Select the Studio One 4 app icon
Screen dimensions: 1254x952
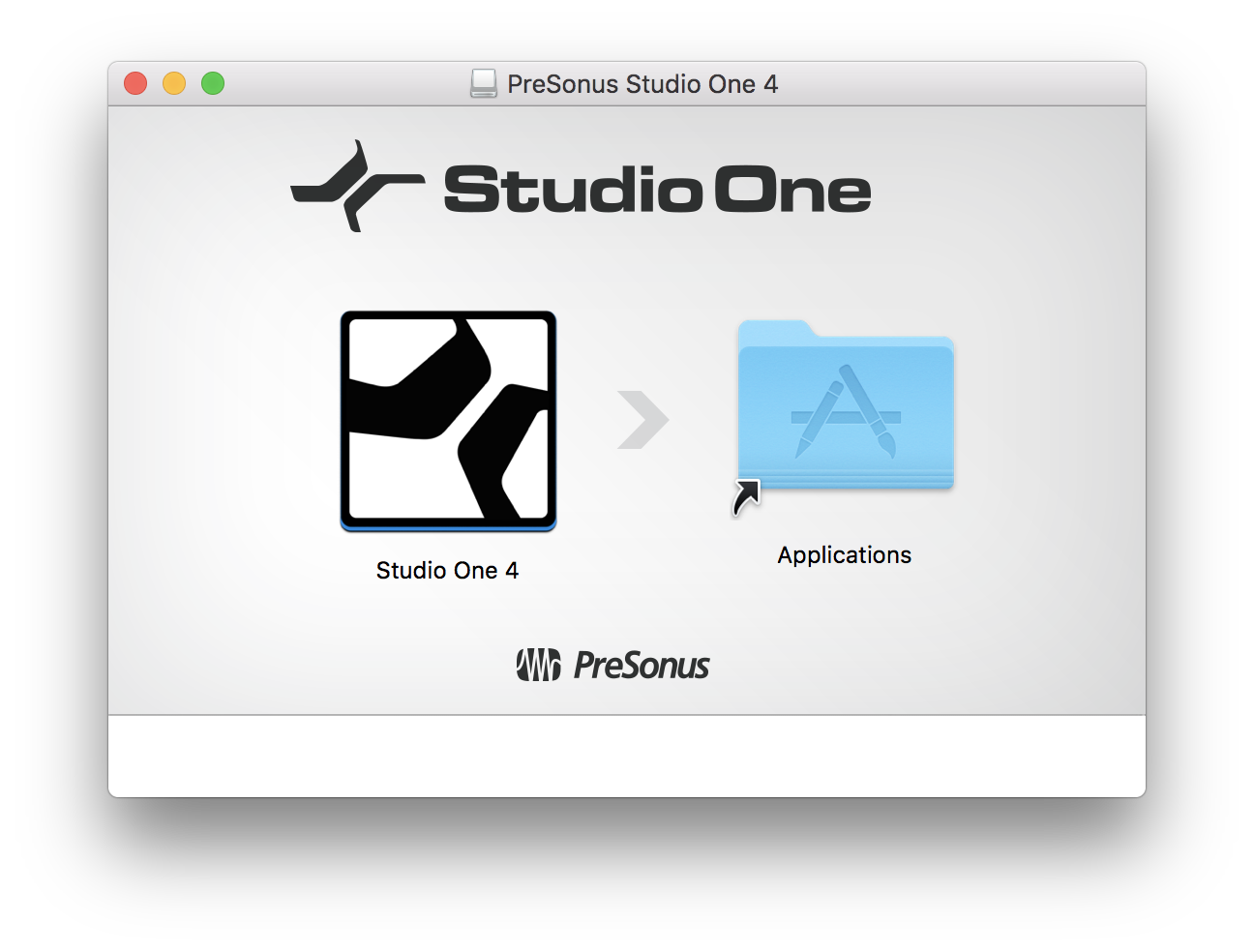click(x=448, y=421)
